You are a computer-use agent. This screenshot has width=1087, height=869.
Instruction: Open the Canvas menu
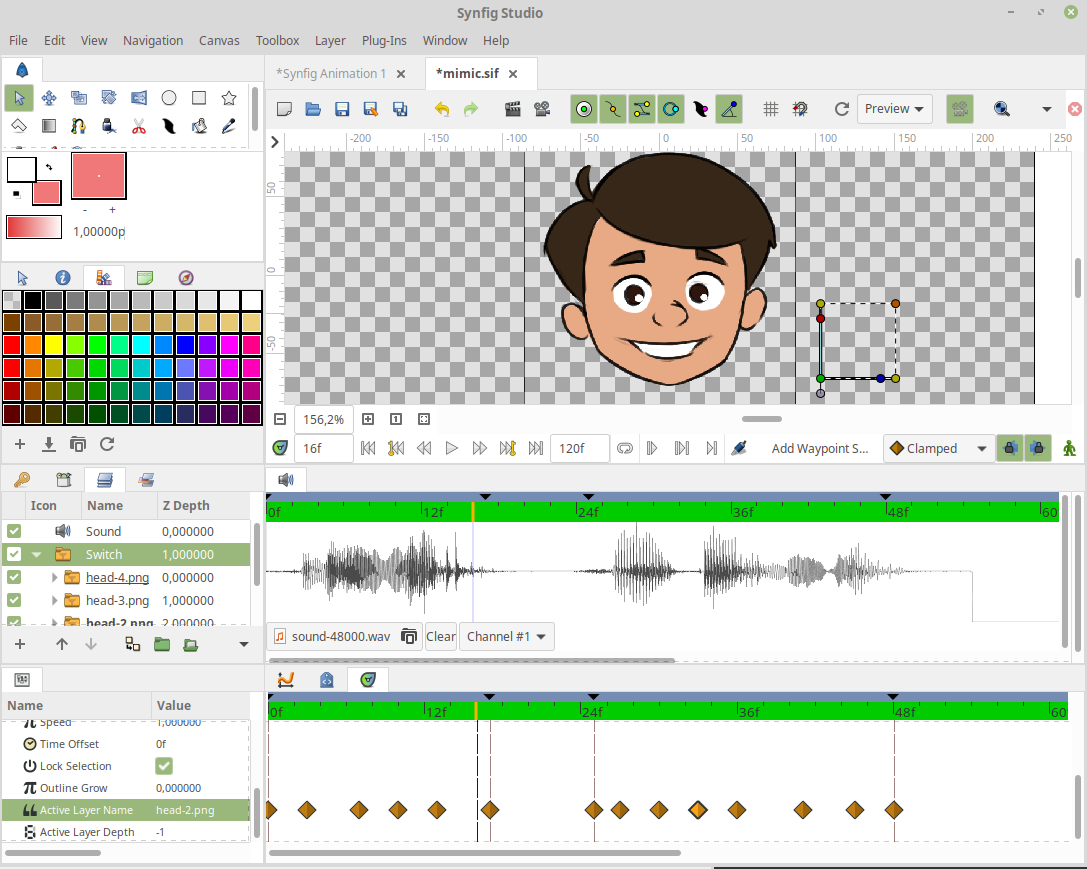(x=219, y=40)
